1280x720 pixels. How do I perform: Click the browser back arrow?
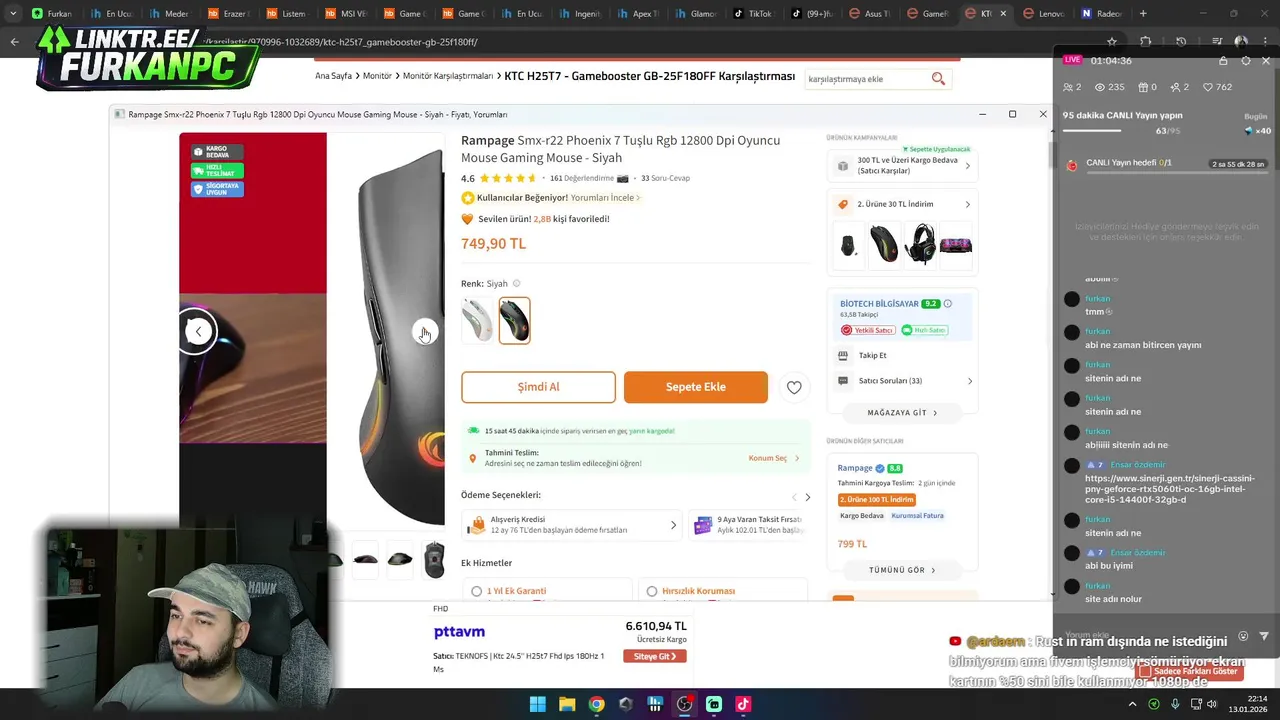[14, 42]
